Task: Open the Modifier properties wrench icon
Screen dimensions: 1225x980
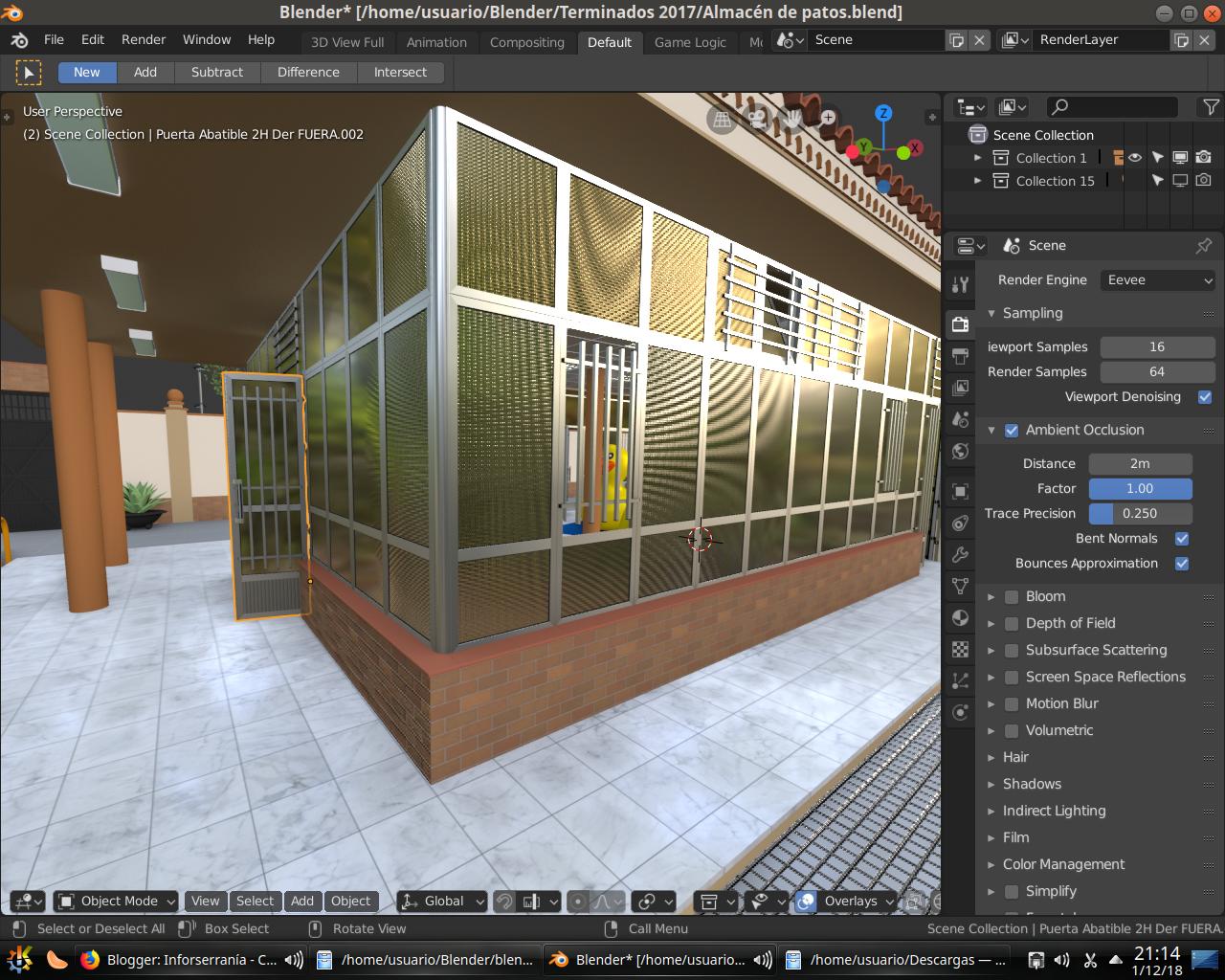Action: click(960, 554)
